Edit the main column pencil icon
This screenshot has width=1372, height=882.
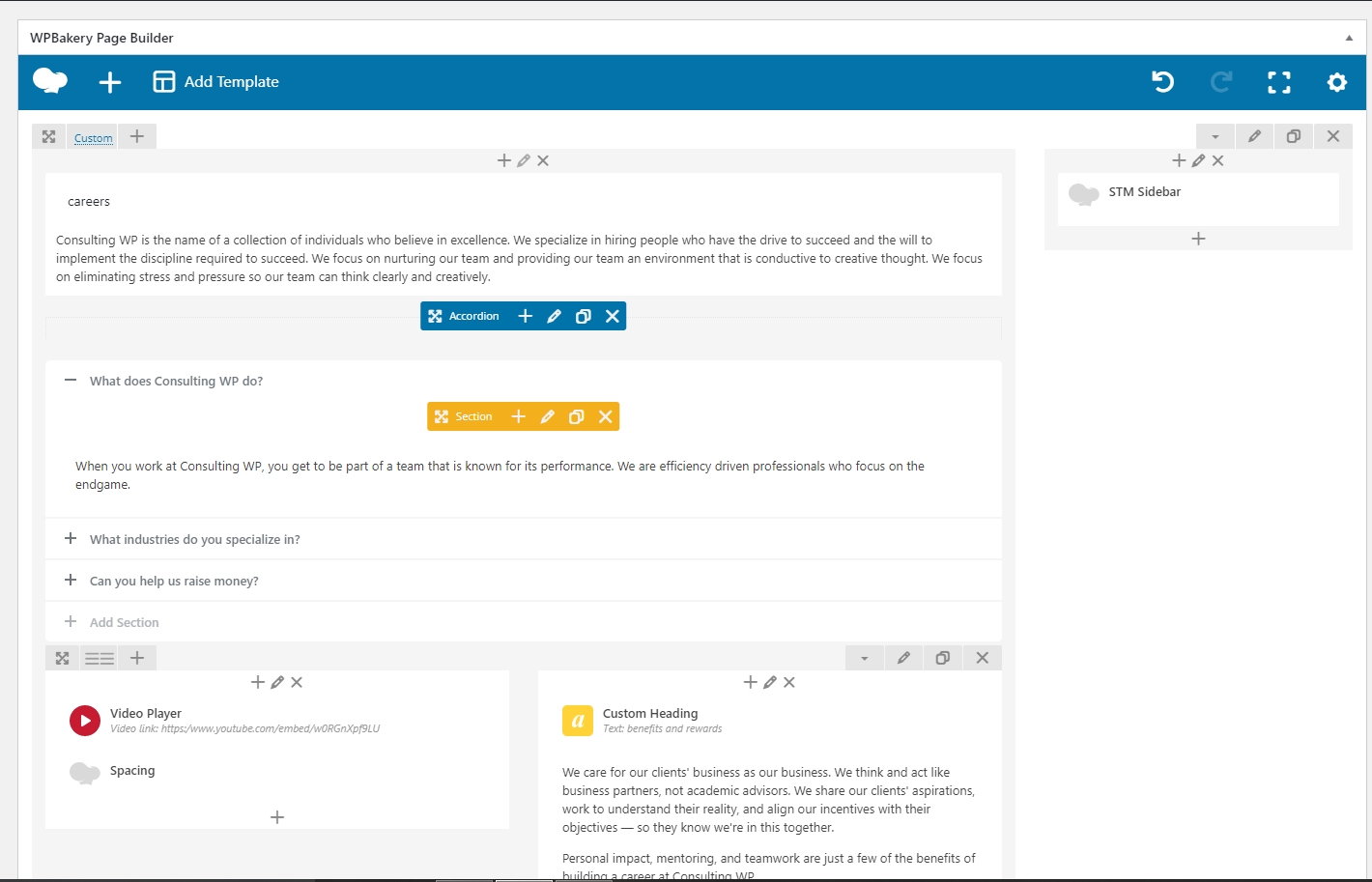[x=524, y=160]
